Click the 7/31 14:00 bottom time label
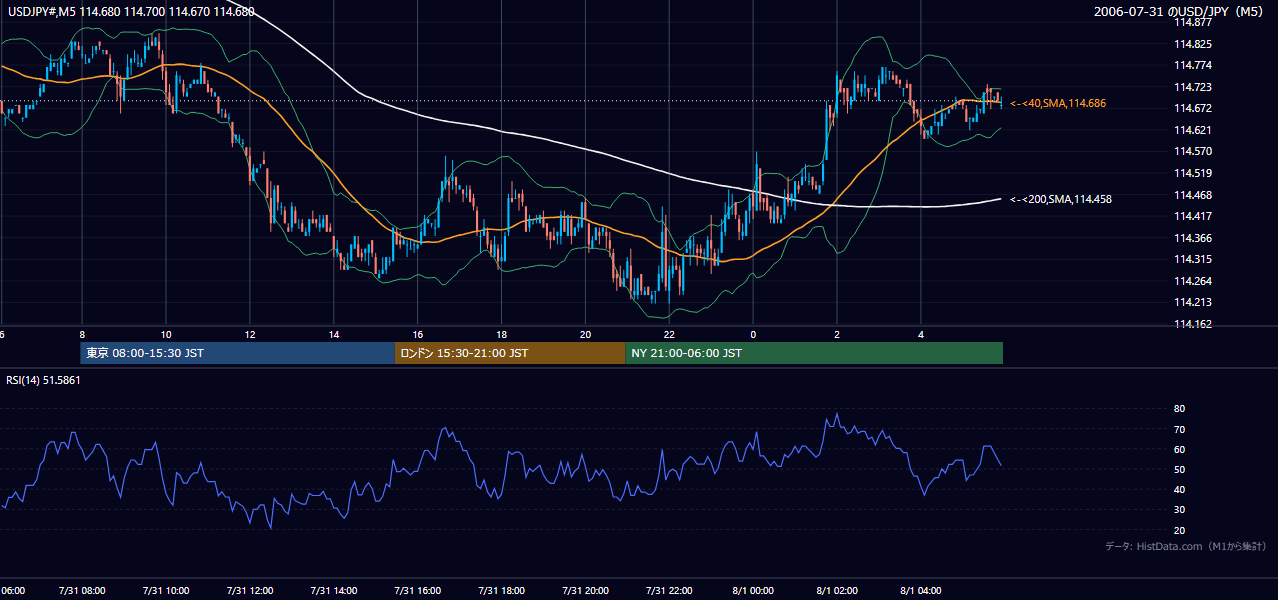The height and width of the screenshot is (600, 1278). coord(334,590)
